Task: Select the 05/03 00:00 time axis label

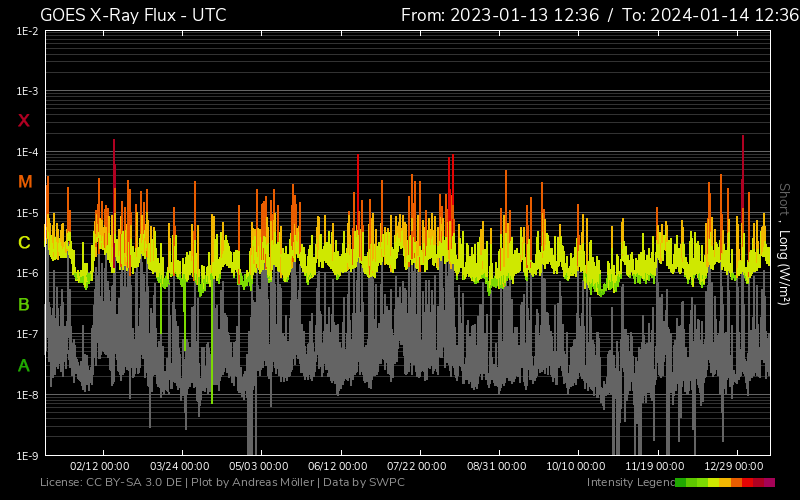Action: [259, 466]
